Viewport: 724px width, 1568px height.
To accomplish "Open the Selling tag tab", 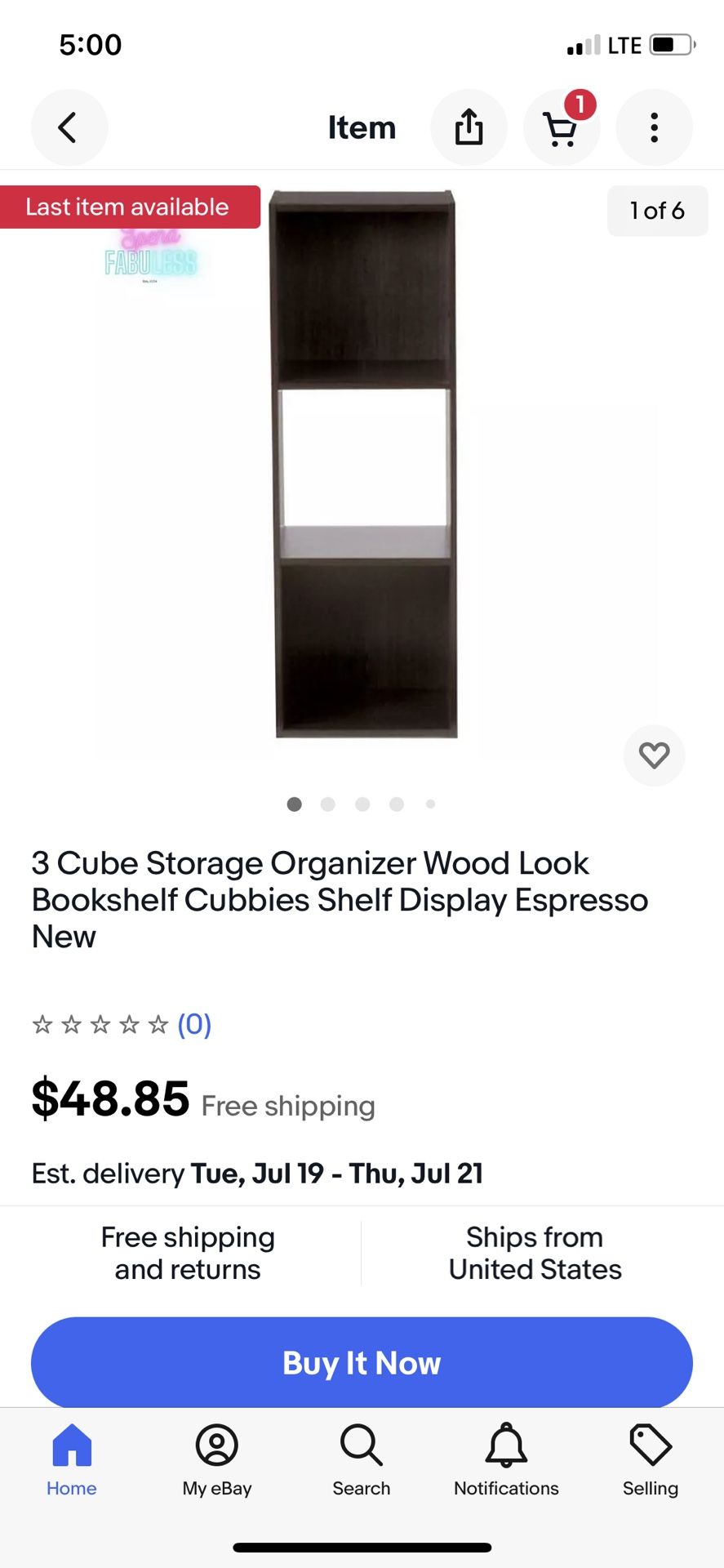I will pos(651,1459).
